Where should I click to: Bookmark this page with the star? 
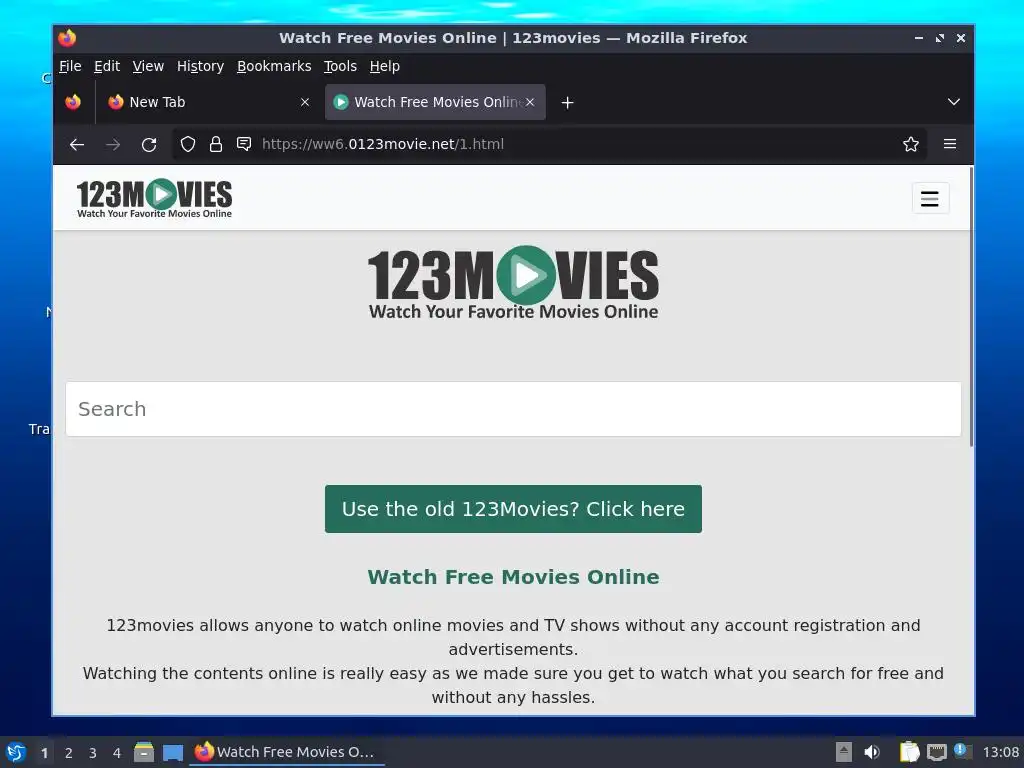tap(910, 144)
